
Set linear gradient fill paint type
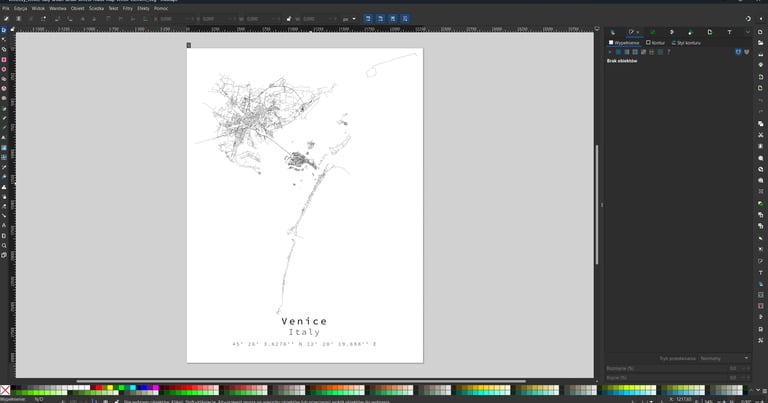[626, 52]
